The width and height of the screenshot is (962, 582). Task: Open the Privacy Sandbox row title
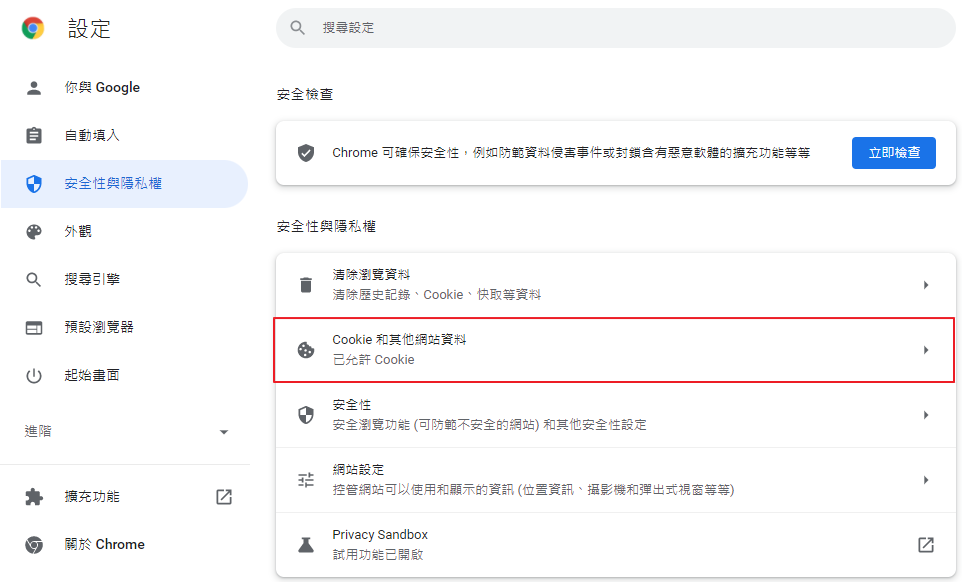(380, 535)
